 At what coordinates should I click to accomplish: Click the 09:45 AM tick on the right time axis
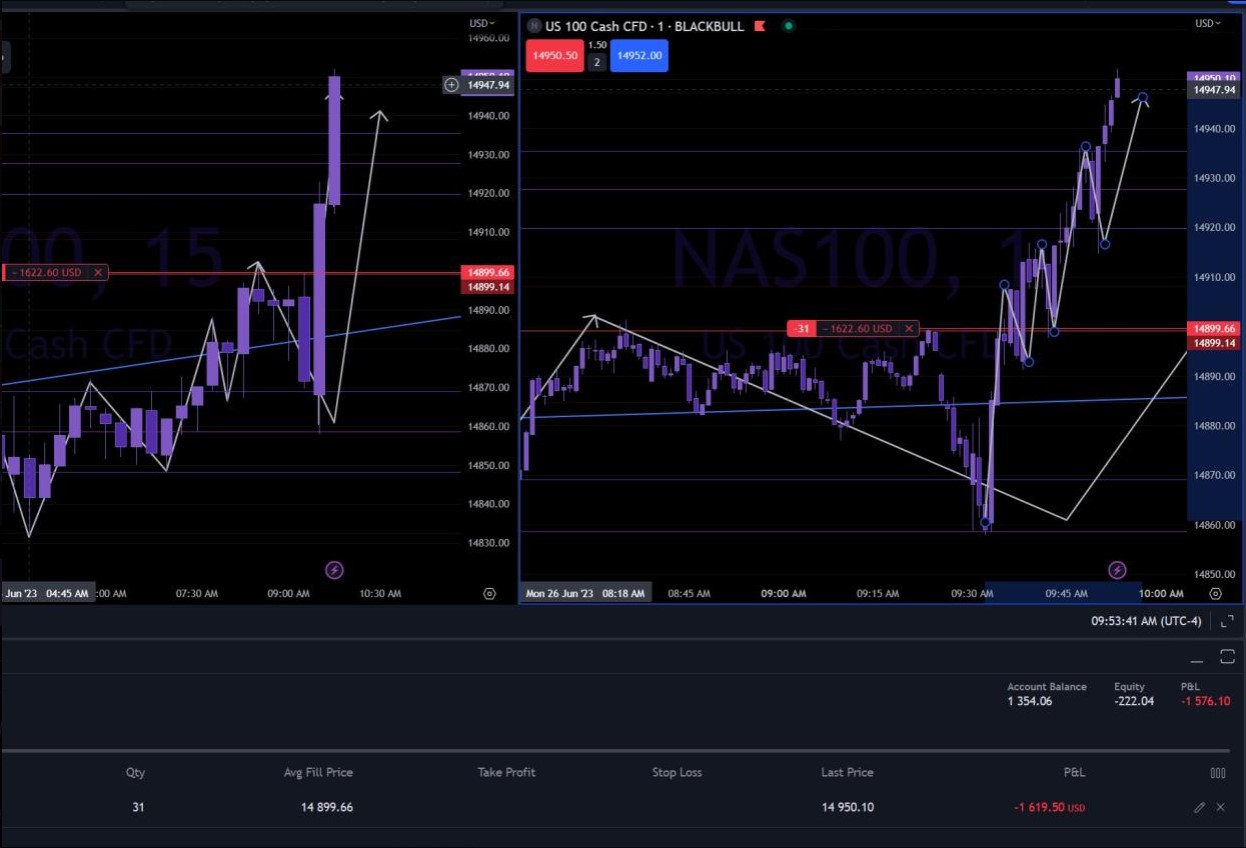1066,593
